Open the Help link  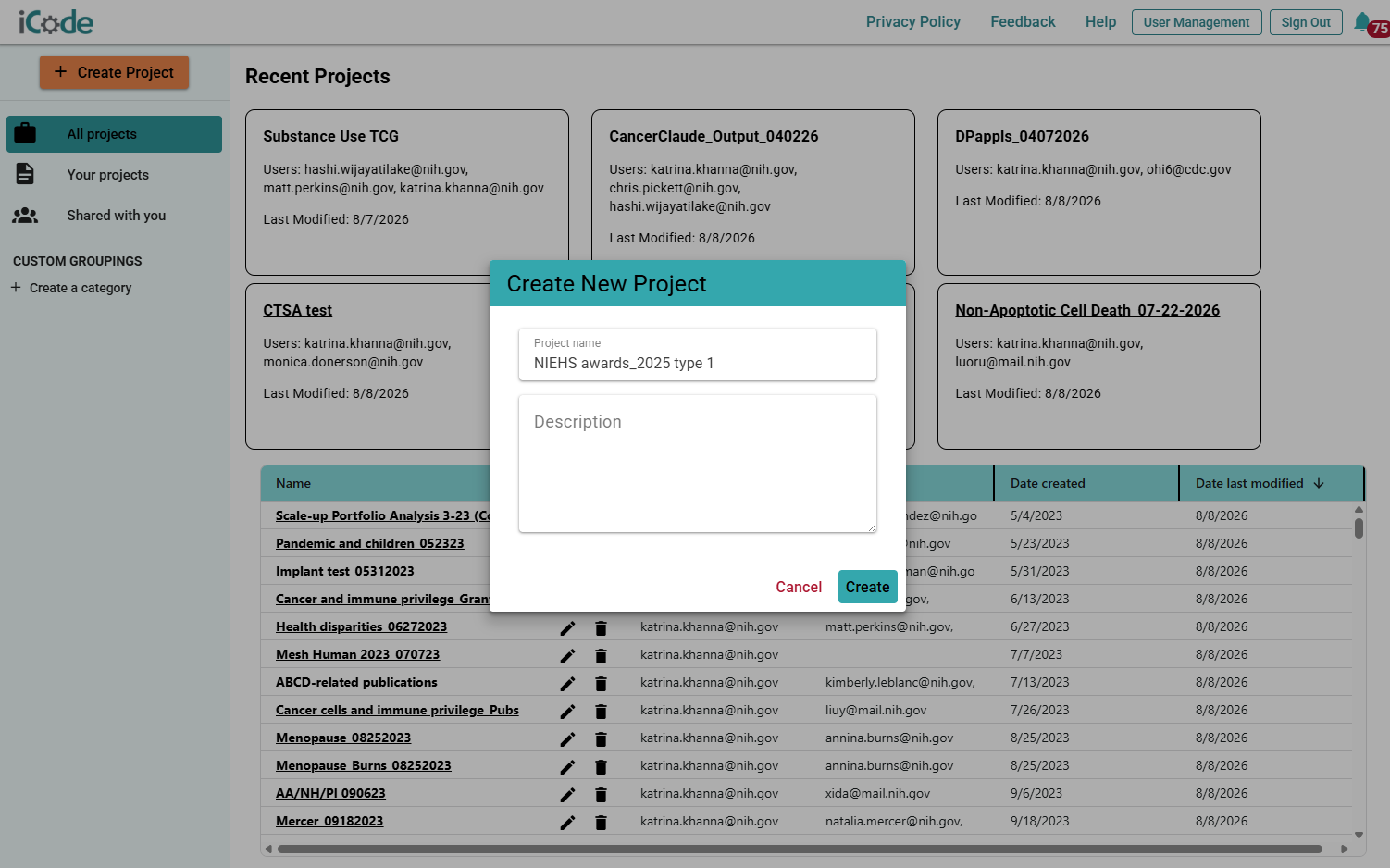click(1100, 21)
